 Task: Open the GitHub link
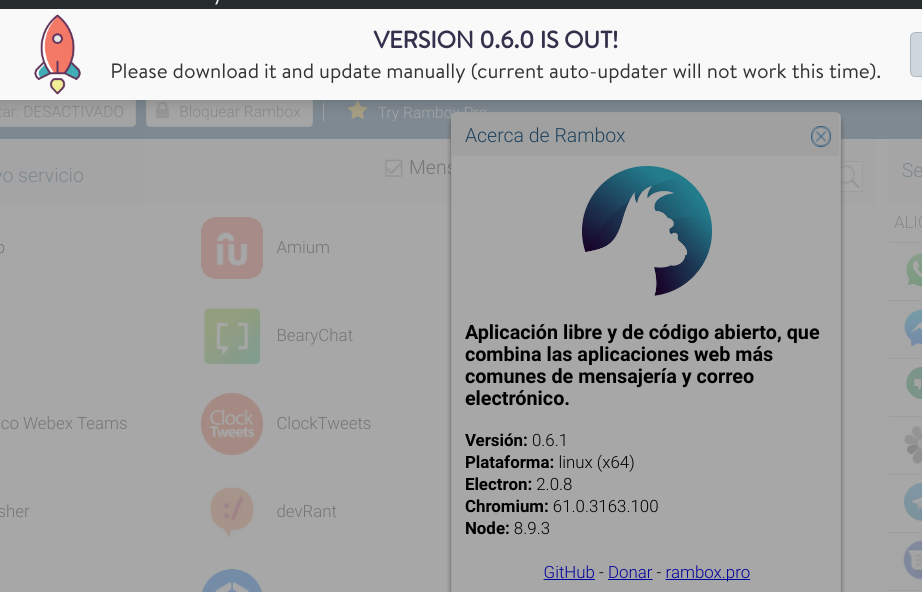[569, 572]
